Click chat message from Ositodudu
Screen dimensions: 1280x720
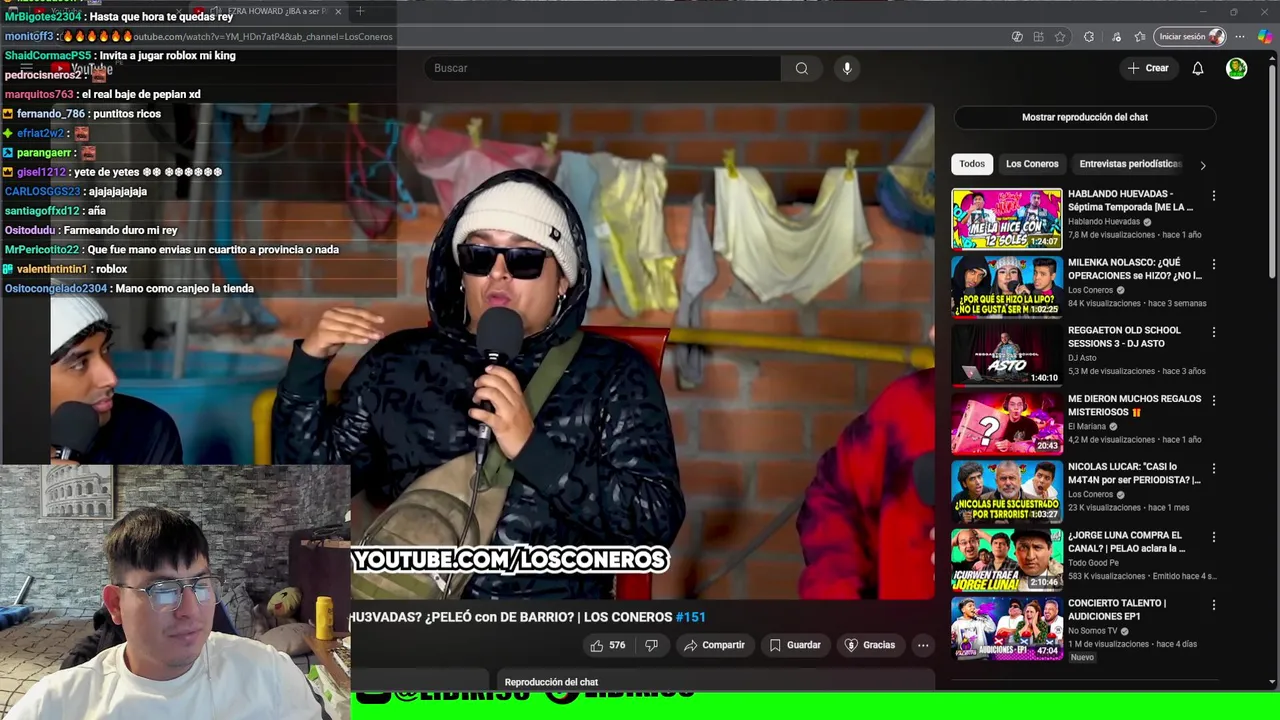click(91, 230)
